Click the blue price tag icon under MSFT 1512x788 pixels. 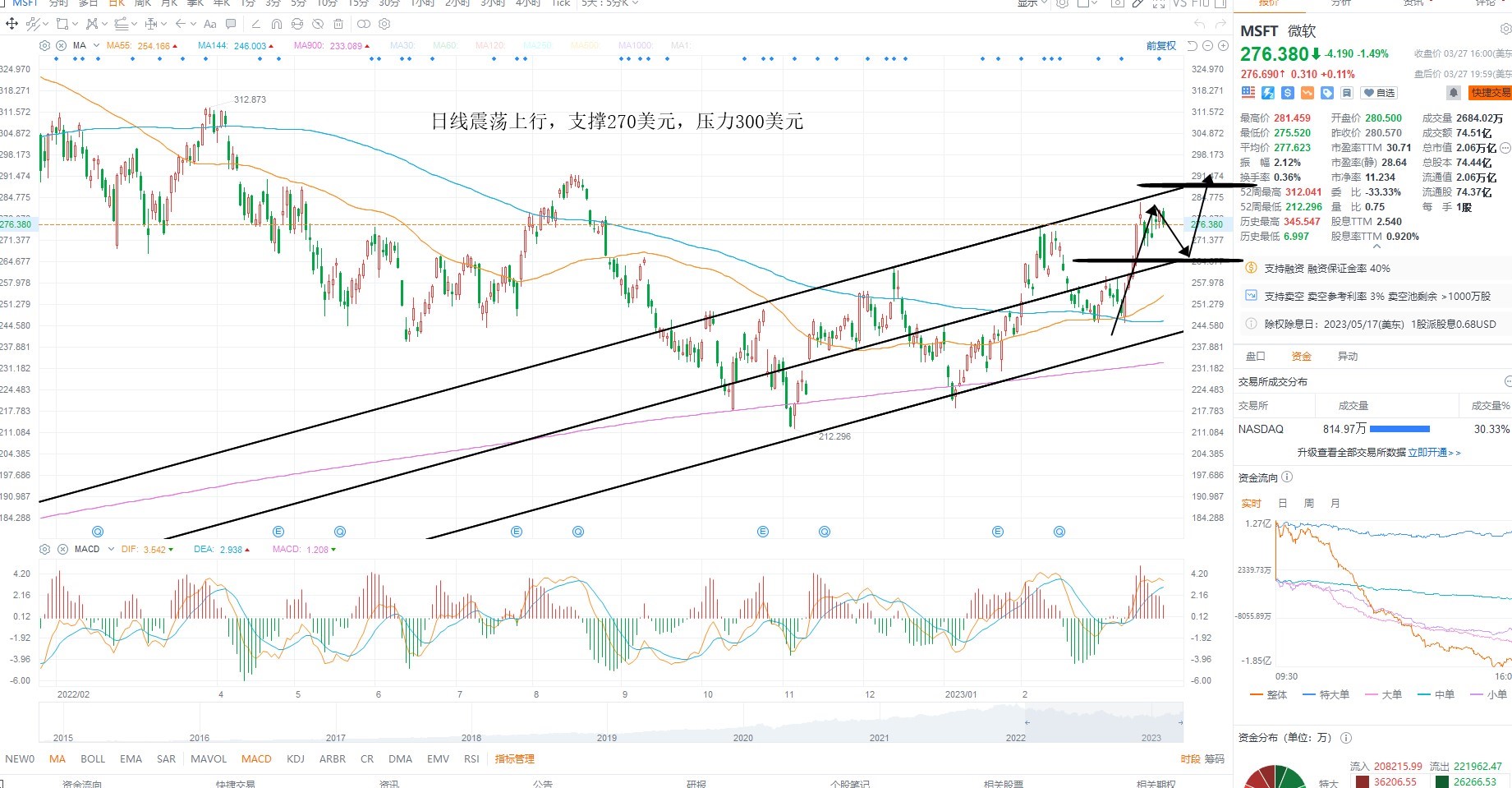coord(1327,93)
